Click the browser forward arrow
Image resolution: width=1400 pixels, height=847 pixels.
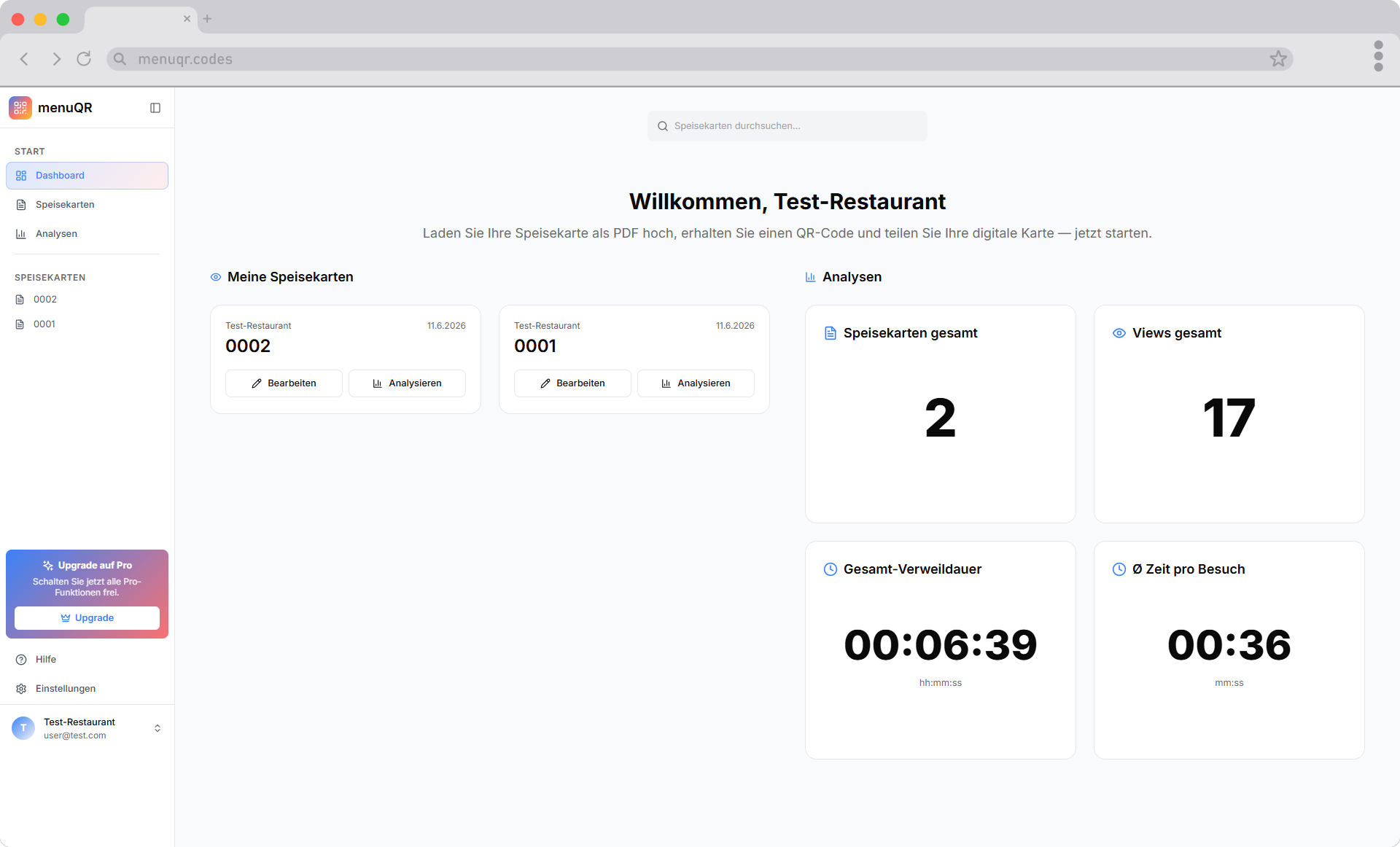[x=56, y=59]
